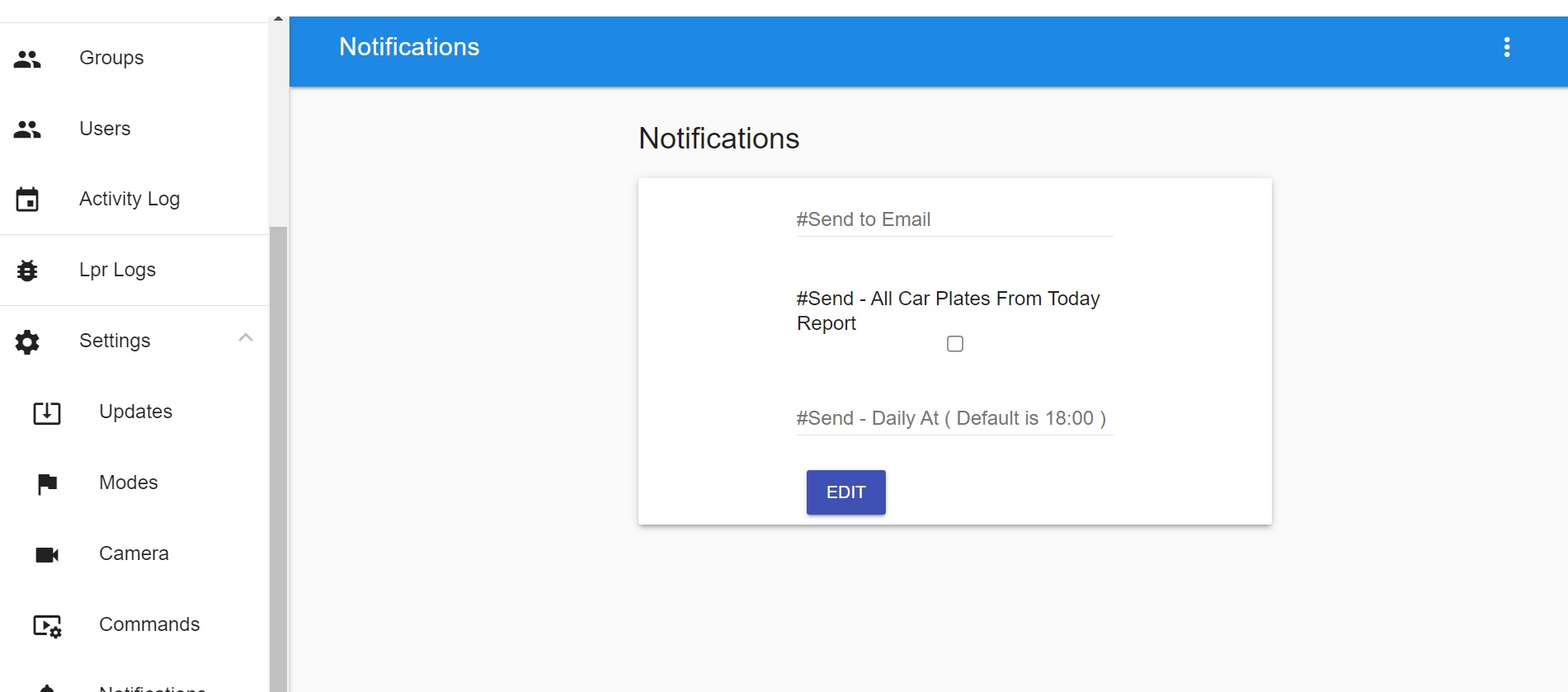This screenshot has width=1568, height=692.
Task: Click the sidebar scroll-up arrow
Action: coord(279,18)
